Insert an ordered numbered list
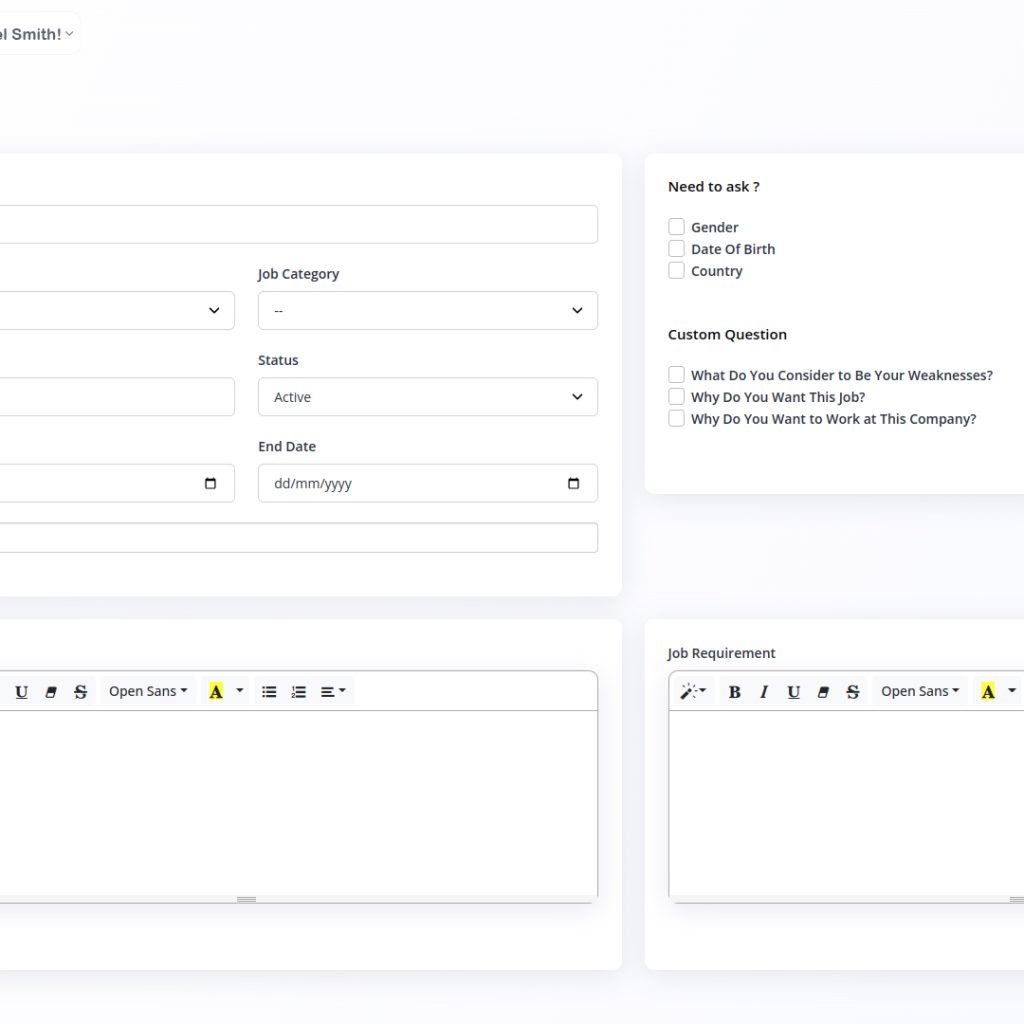The width and height of the screenshot is (1024, 1024). [x=298, y=692]
